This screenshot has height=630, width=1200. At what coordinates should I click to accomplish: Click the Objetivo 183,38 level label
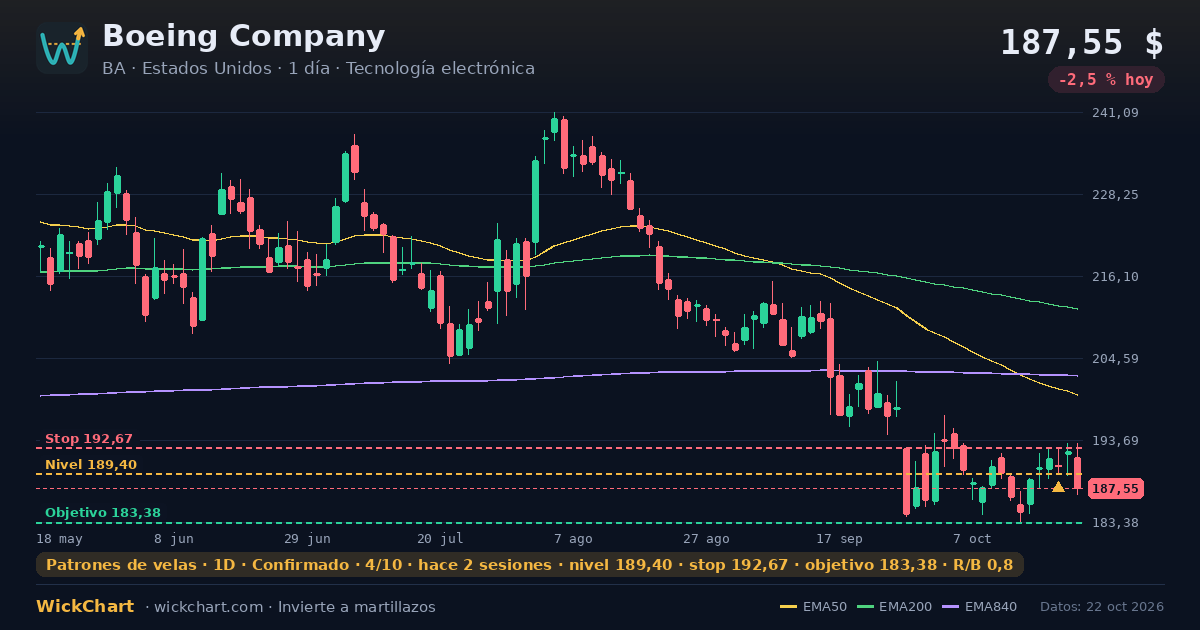pyautogui.click(x=103, y=513)
